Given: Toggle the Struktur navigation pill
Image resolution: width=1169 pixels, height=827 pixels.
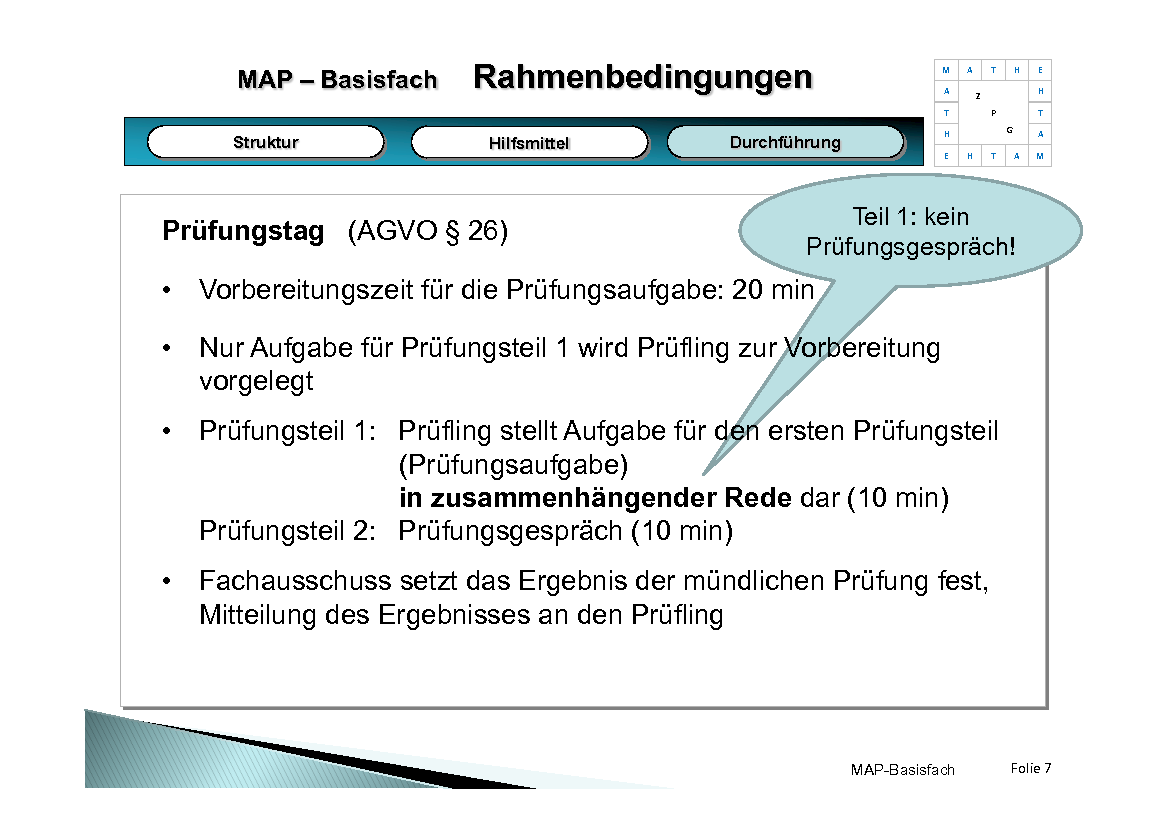Looking at the screenshot, I should click(x=265, y=142).
